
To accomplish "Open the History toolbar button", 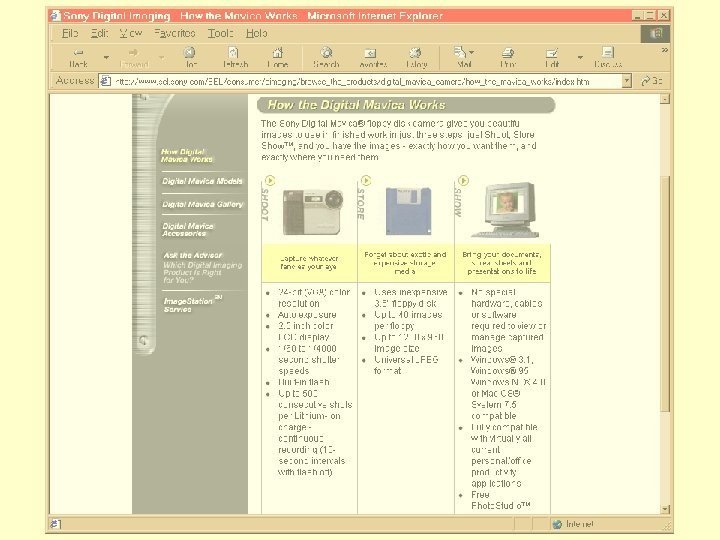I will (x=416, y=57).
